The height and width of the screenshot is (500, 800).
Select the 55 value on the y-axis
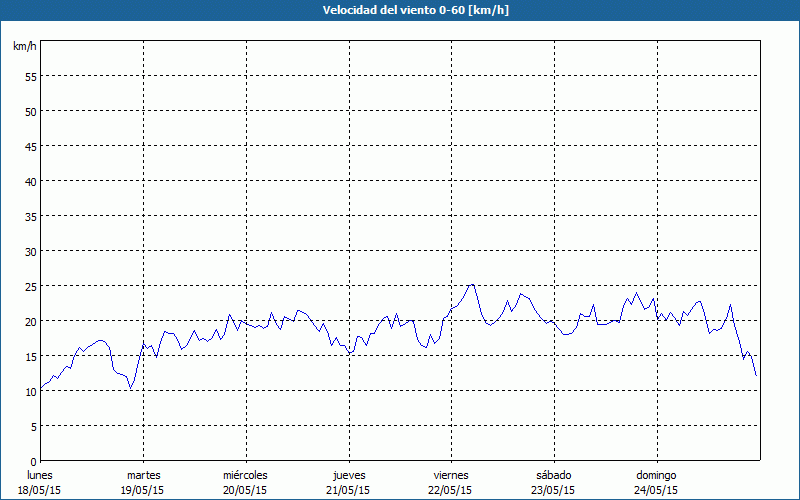pos(30,76)
